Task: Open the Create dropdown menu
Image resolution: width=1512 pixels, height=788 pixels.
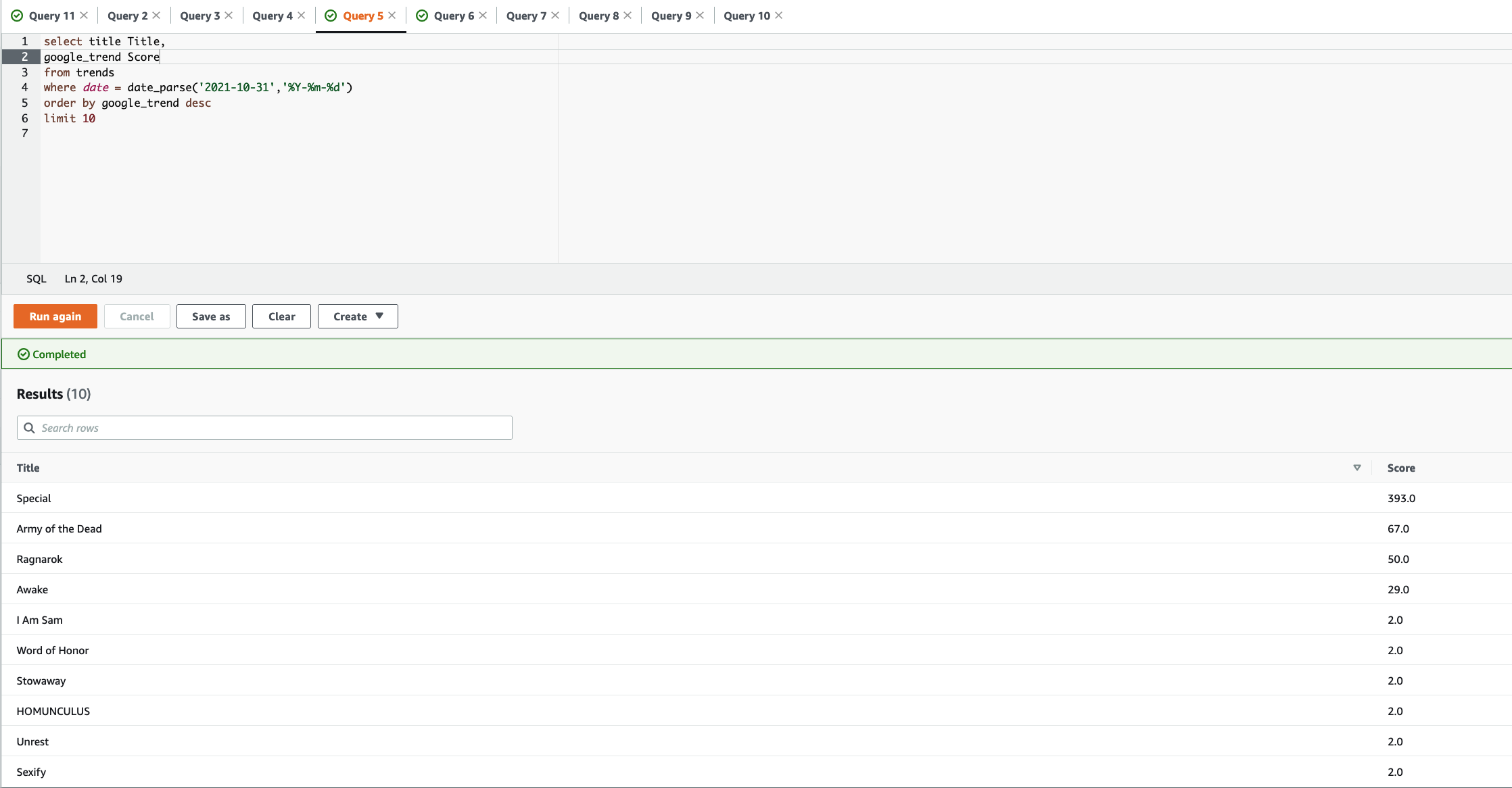Action: (x=358, y=316)
